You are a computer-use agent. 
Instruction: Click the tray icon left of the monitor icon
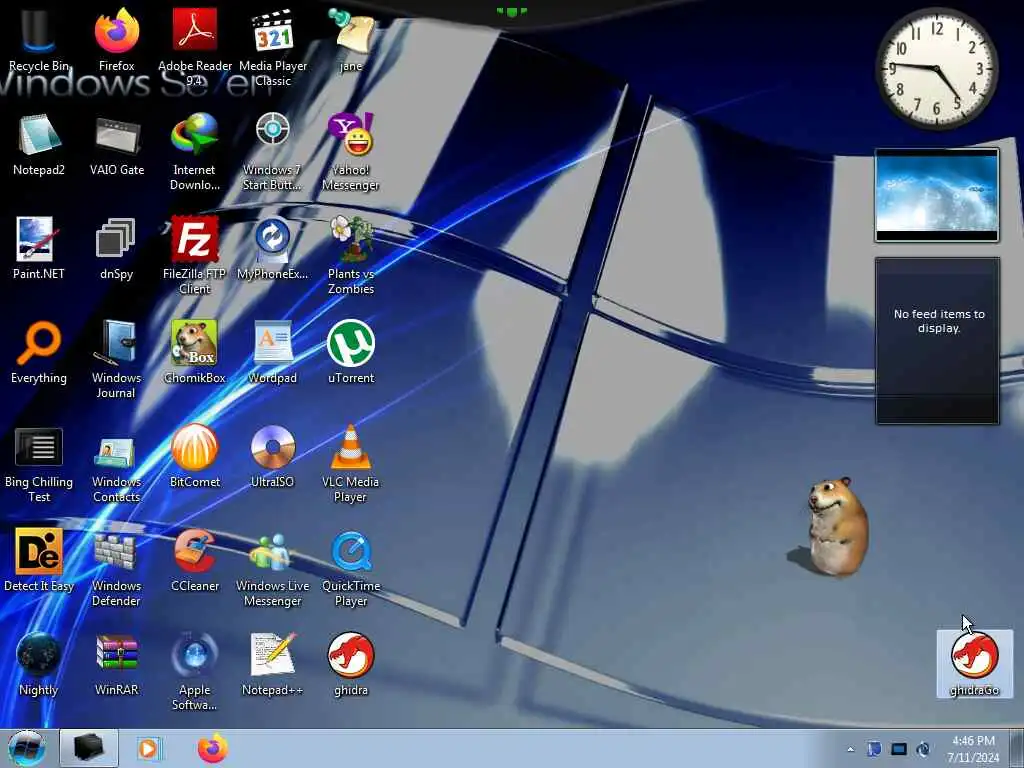(x=874, y=749)
